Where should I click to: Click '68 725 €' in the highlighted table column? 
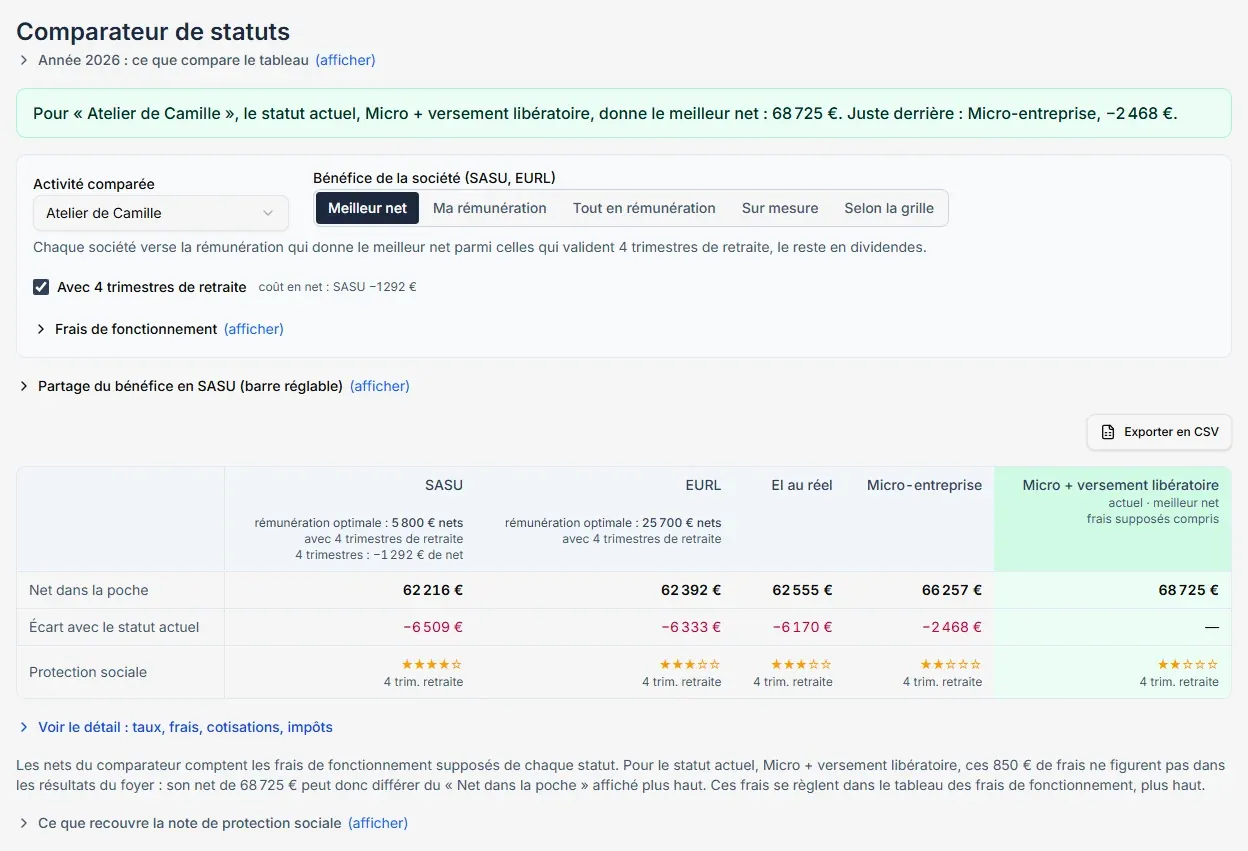pyautogui.click(x=1189, y=590)
